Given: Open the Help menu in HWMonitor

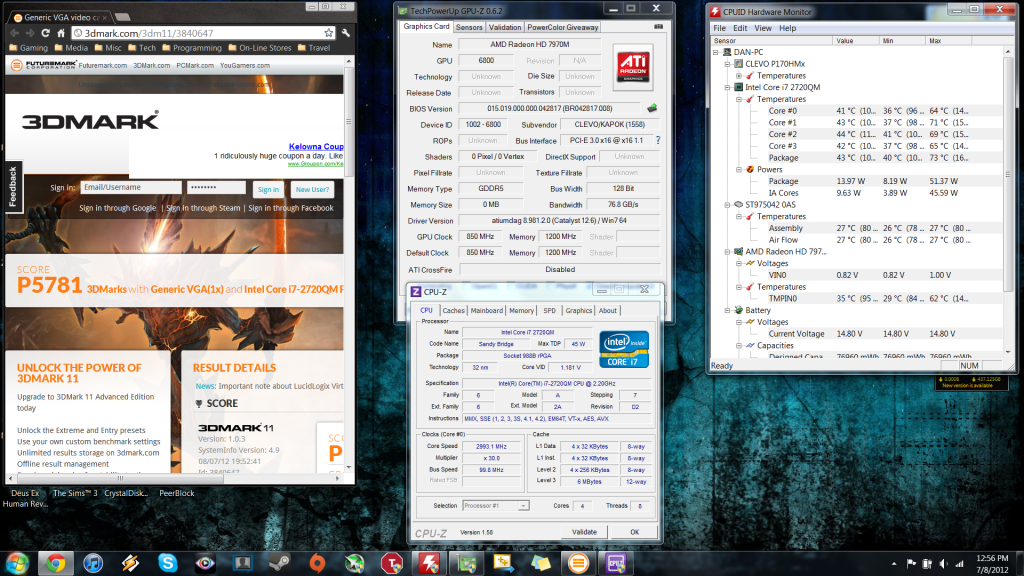Looking at the screenshot, I should (x=788, y=28).
